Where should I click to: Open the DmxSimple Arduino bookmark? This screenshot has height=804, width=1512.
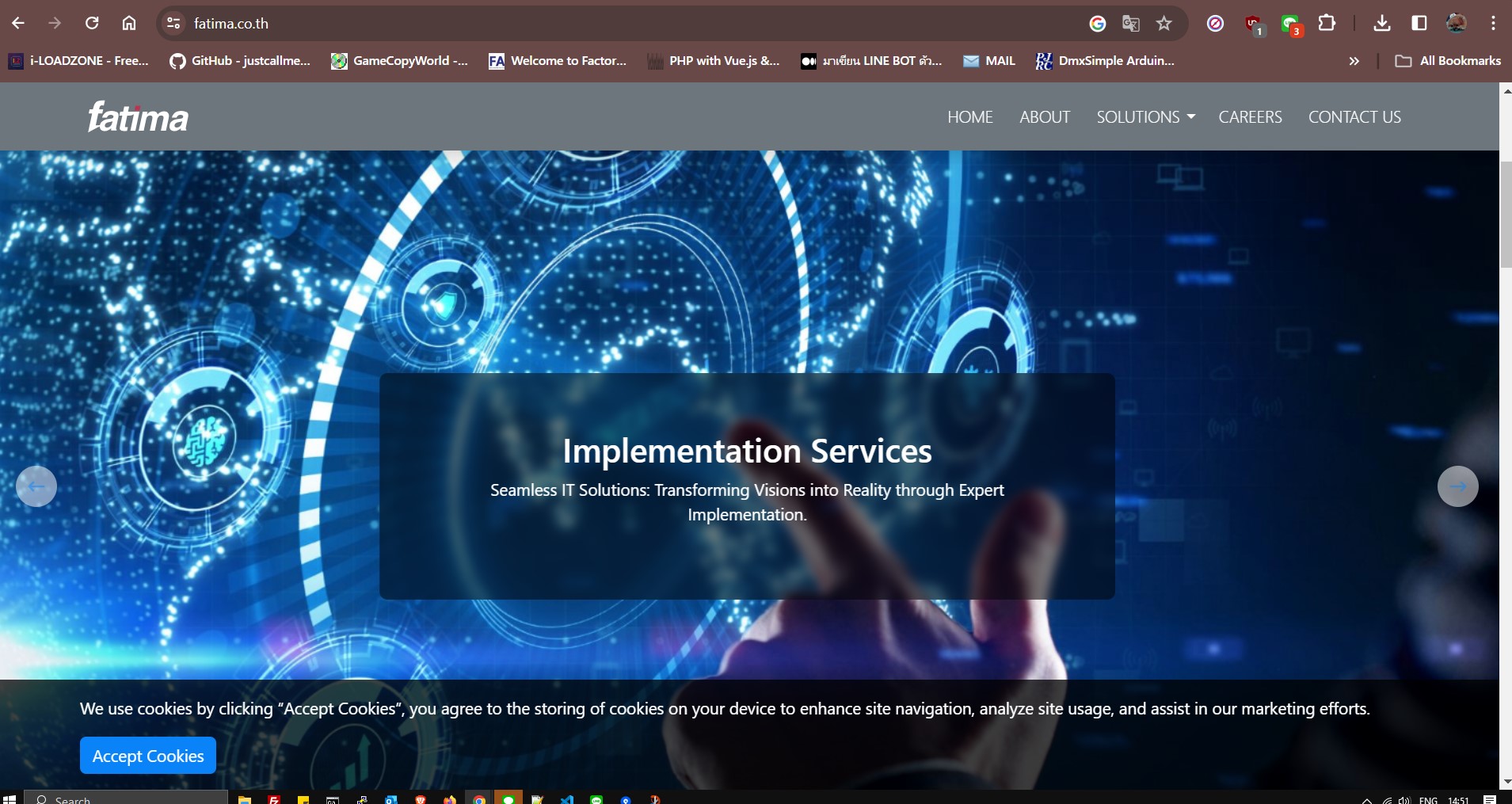pos(1105,61)
